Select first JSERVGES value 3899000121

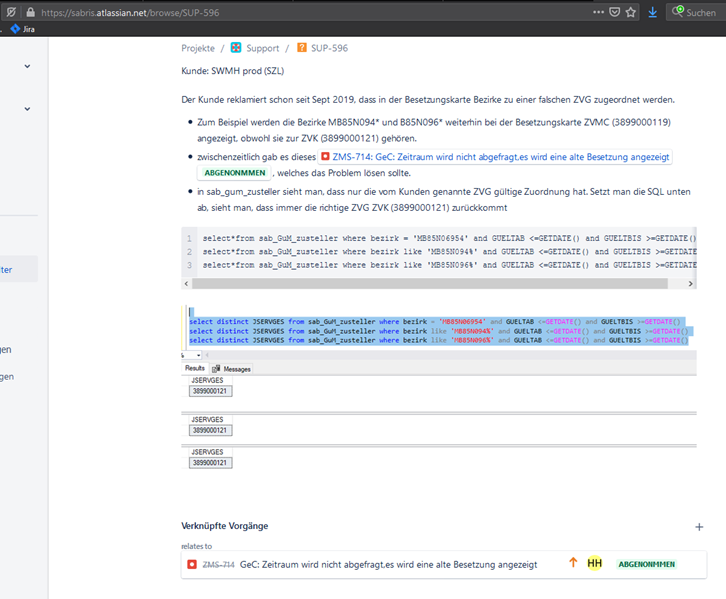tap(210, 391)
